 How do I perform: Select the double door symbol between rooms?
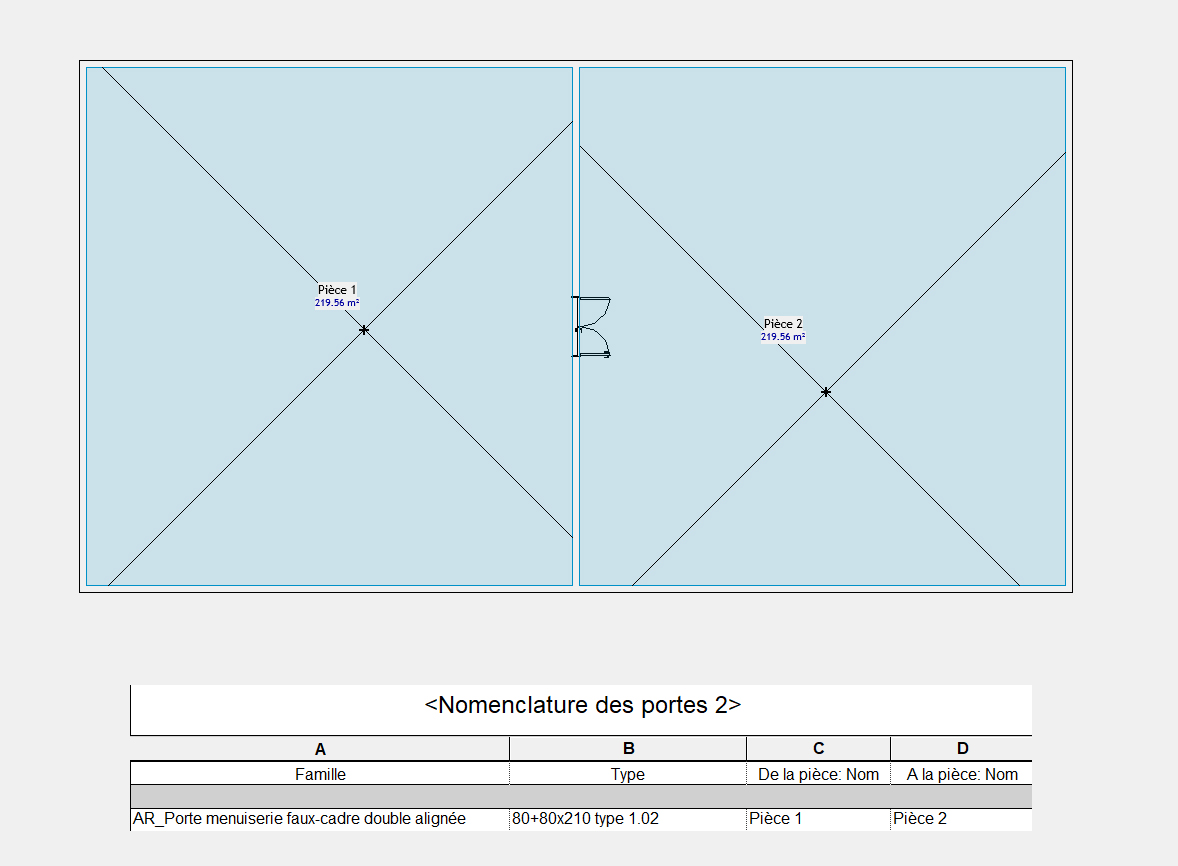tap(592, 327)
